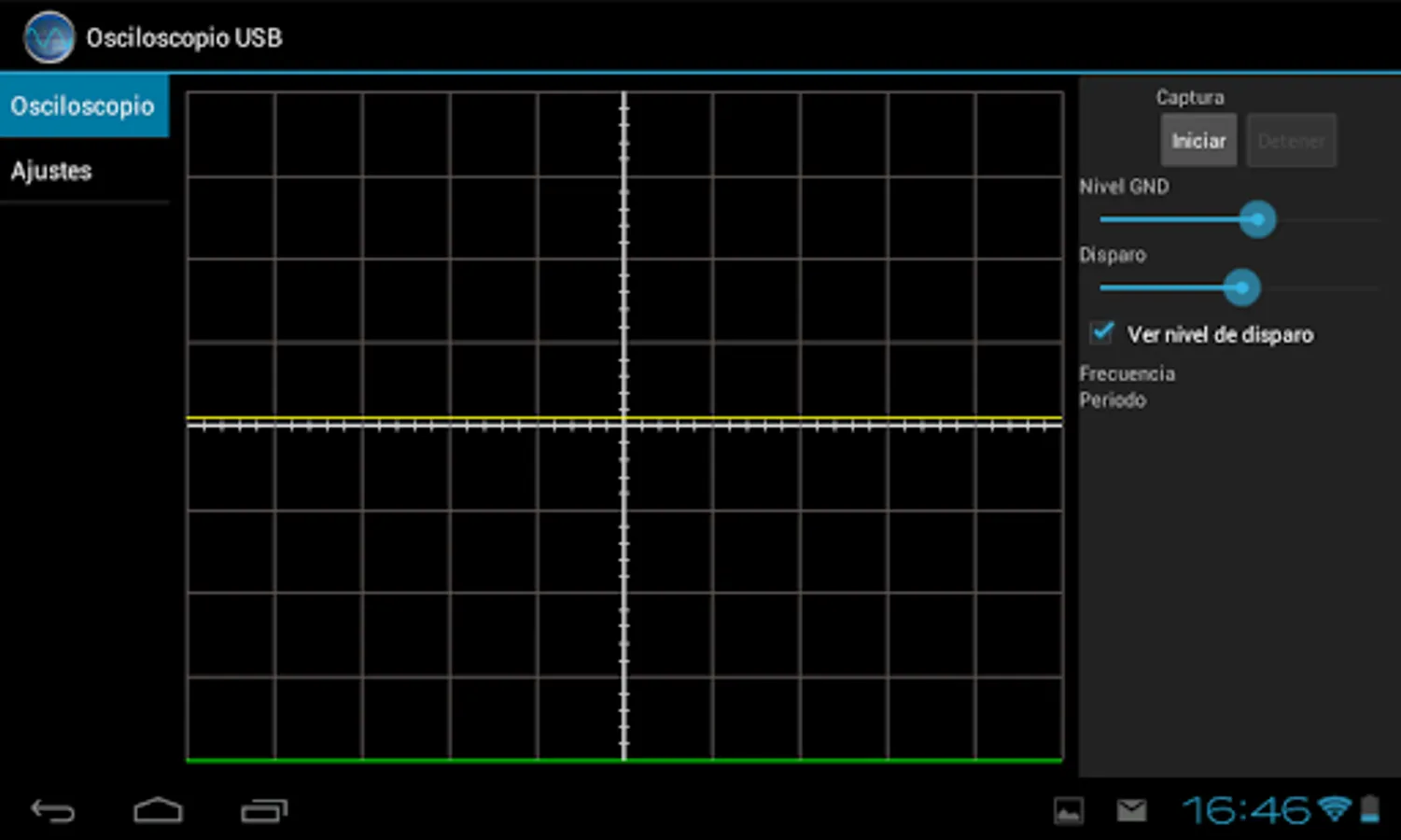Image resolution: width=1401 pixels, height=840 pixels.
Task: Toggle the Ver nivel de disparo checkbox
Action: (1102, 333)
